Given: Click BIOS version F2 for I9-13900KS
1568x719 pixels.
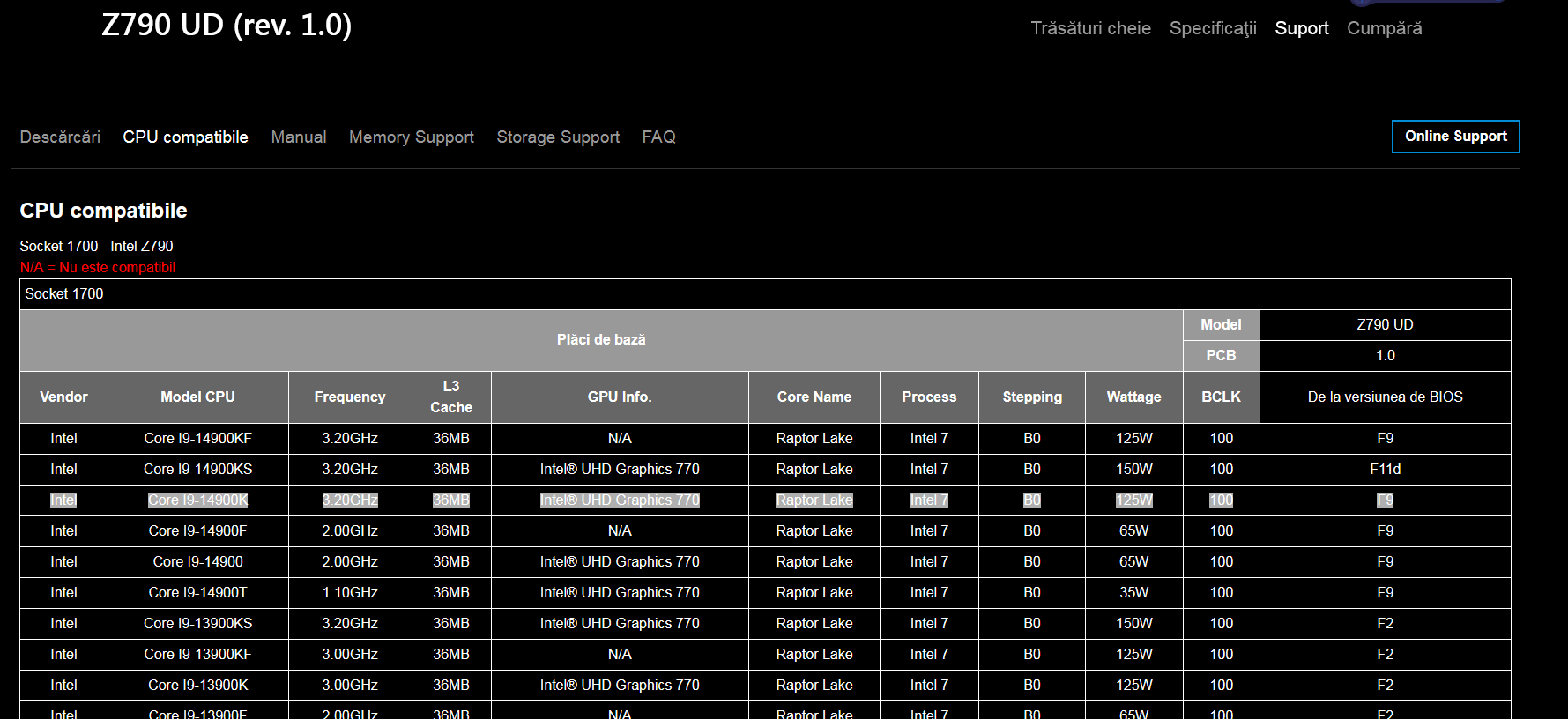Looking at the screenshot, I should click(1385, 624).
